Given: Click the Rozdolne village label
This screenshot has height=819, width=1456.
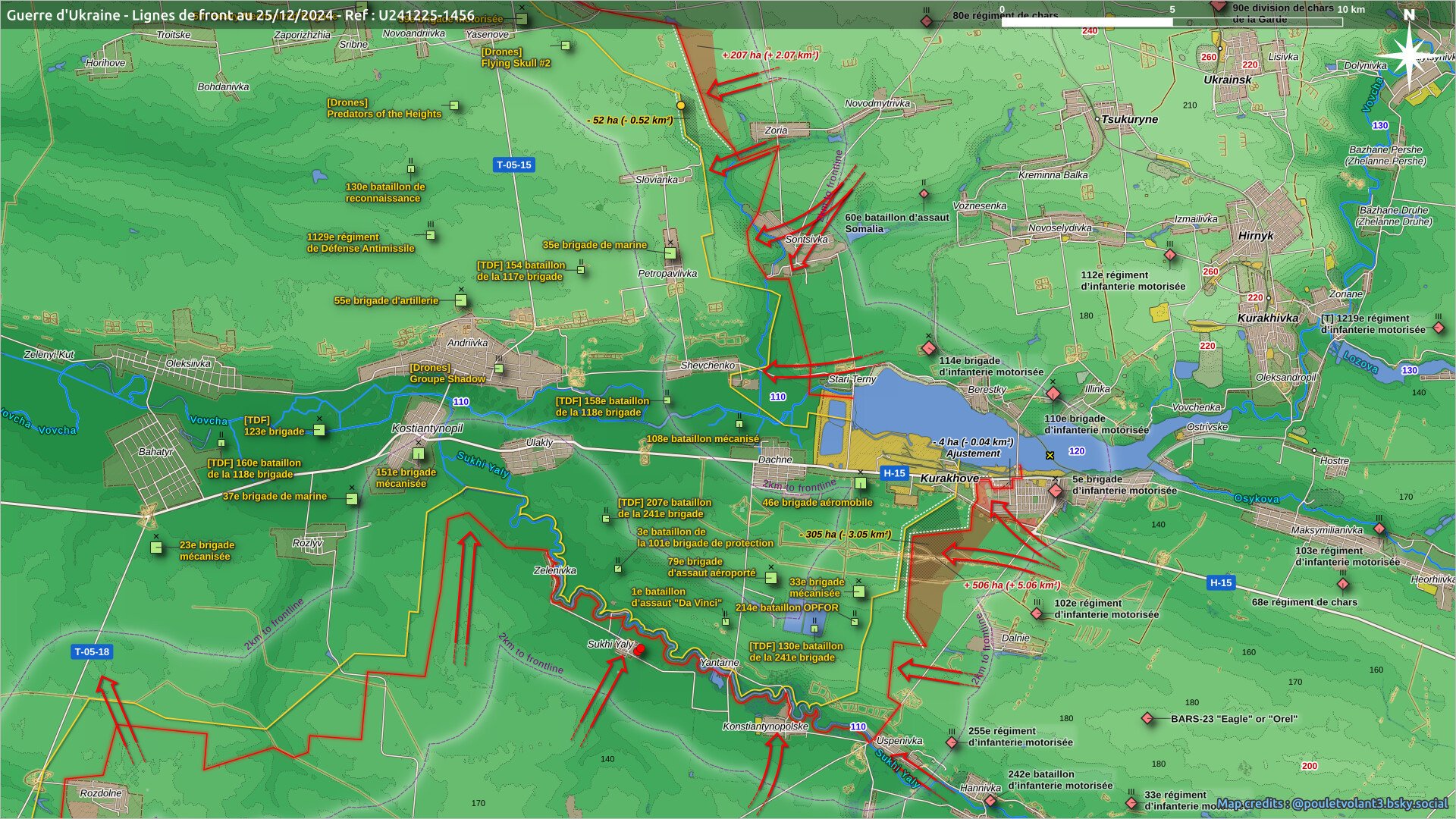Looking at the screenshot, I should [x=100, y=793].
